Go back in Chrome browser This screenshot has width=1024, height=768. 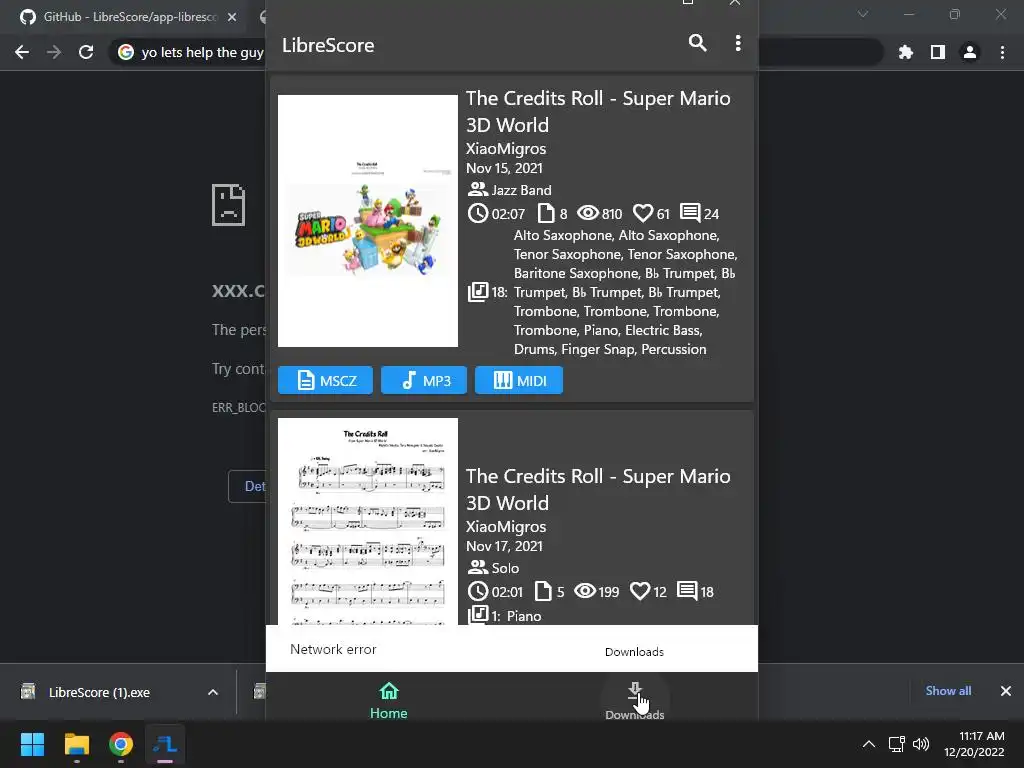tap(22, 52)
